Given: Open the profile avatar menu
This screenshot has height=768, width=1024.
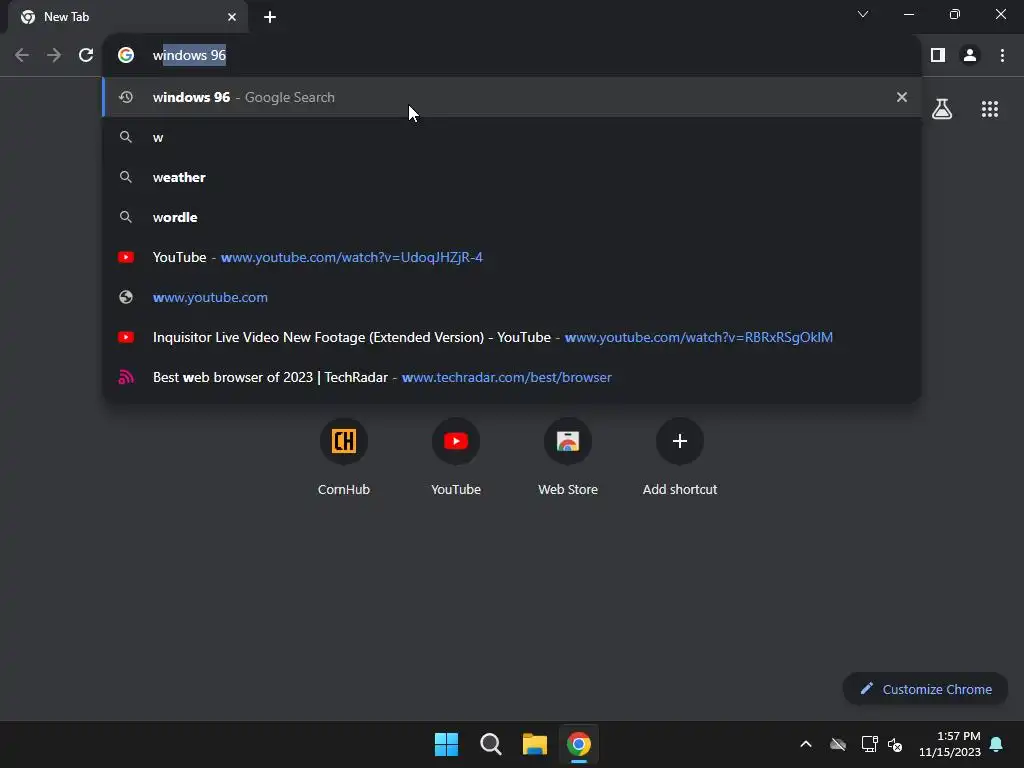Looking at the screenshot, I should (x=970, y=56).
